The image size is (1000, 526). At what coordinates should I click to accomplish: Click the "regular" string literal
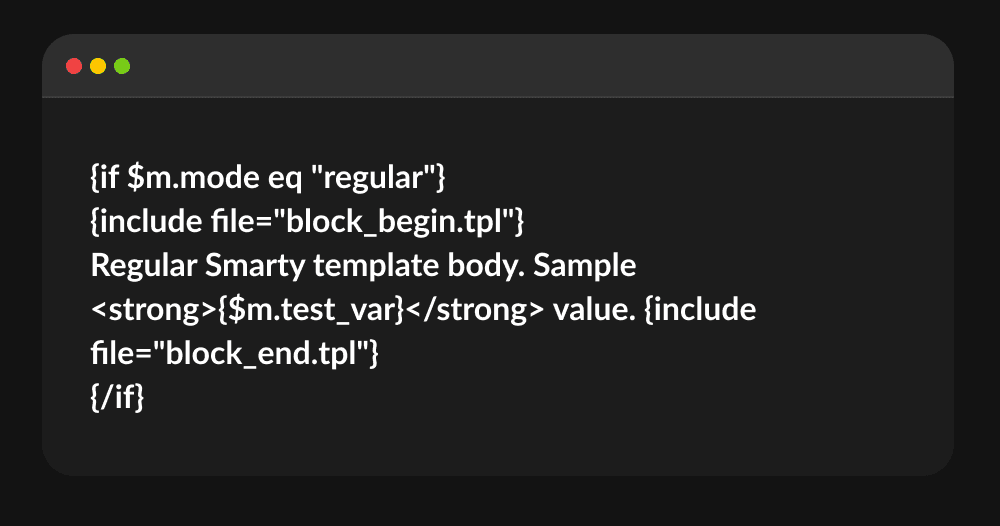pyautogui.click(x=373, y=178)
